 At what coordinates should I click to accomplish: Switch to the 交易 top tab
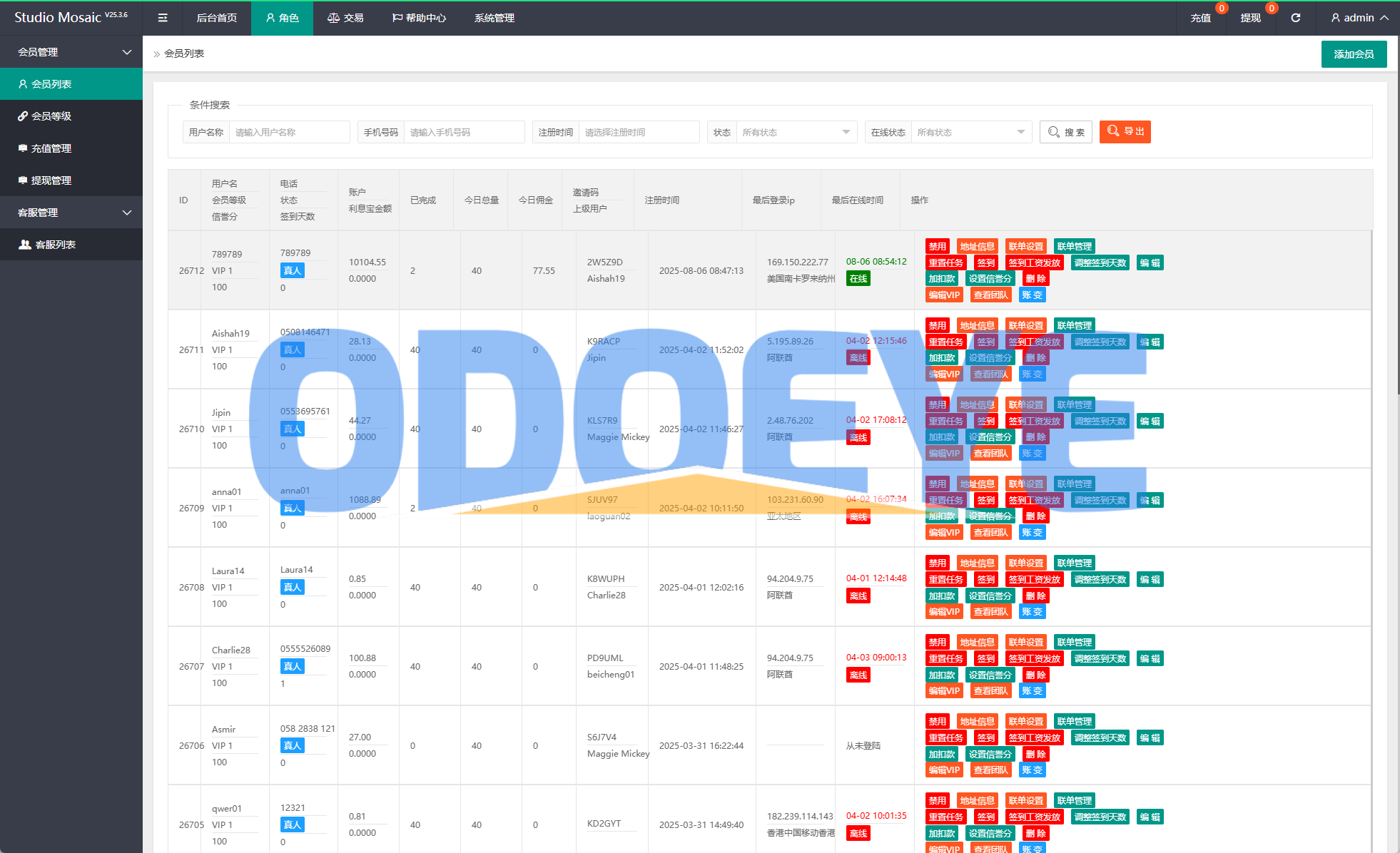tap(346, 18)
